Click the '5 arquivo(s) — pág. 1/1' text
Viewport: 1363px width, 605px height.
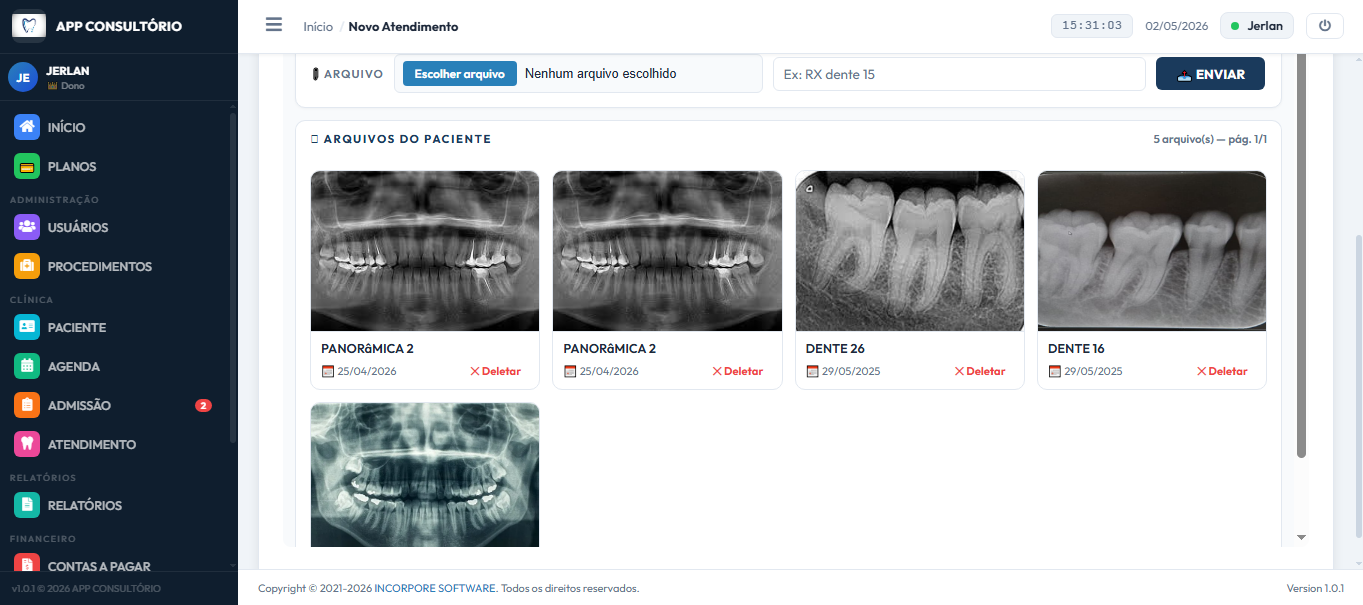click(x=1210, y=139)
